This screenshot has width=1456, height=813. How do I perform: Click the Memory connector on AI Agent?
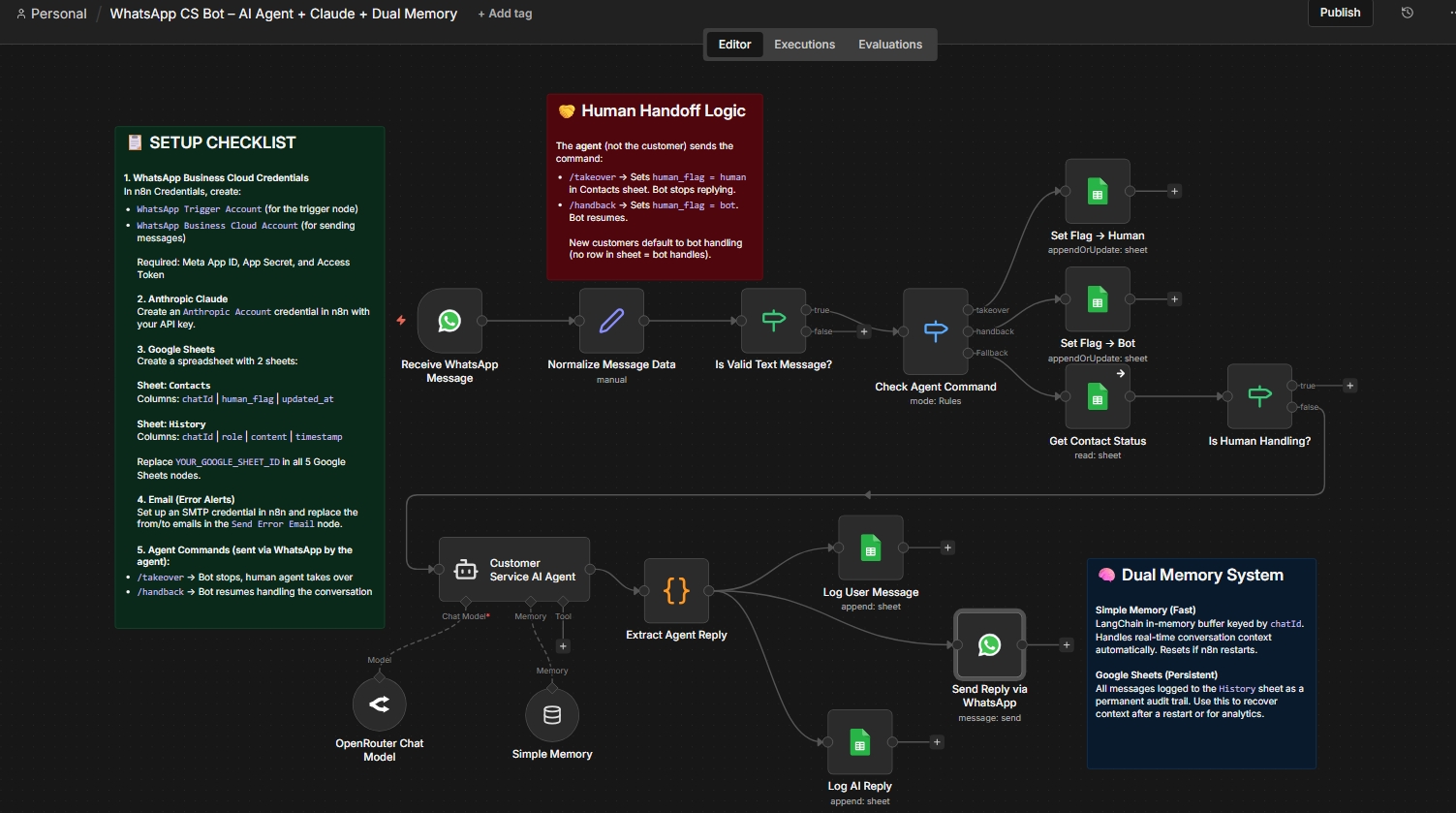[530, 602]
